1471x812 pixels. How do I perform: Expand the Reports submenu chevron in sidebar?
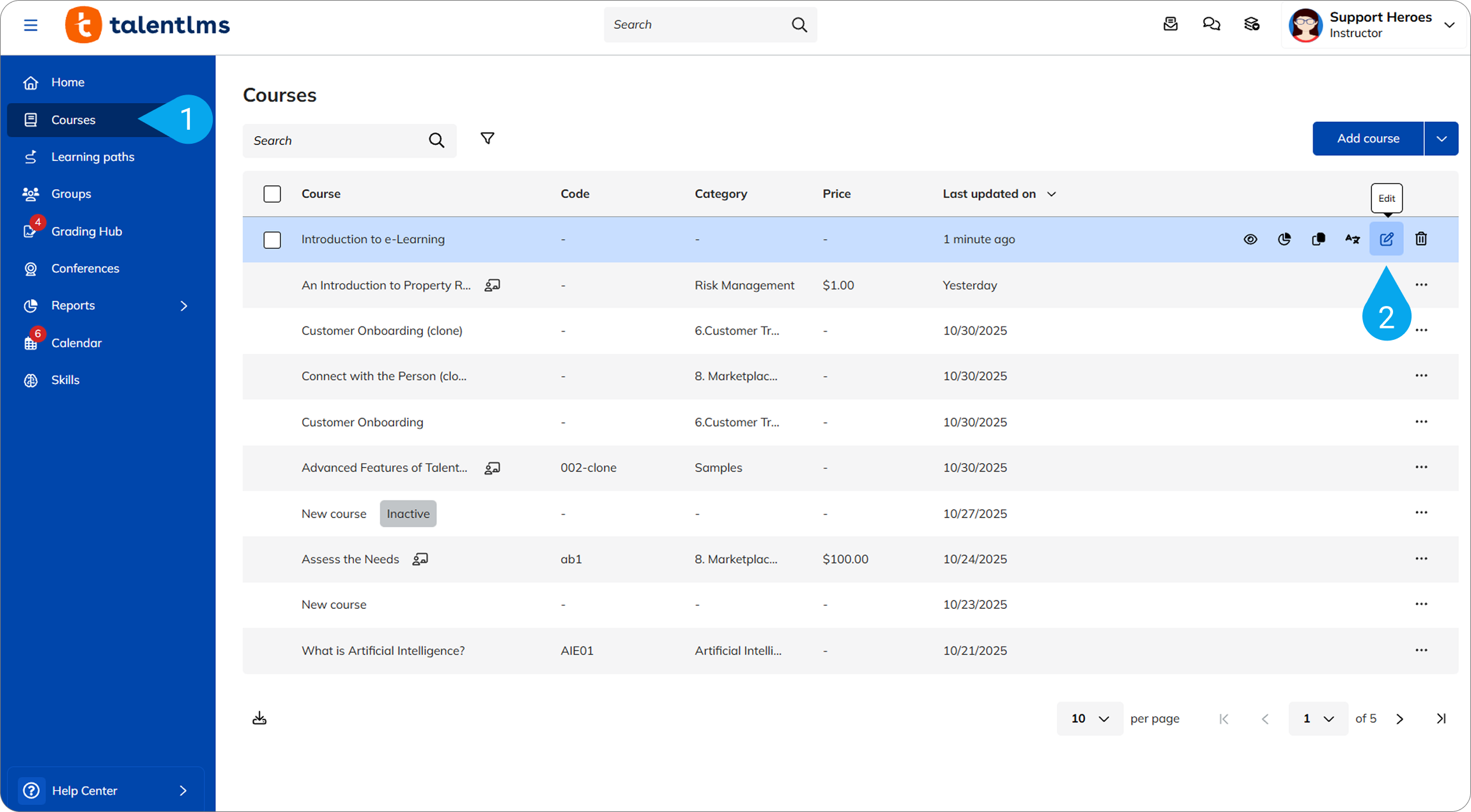click(x=184, y=305)
